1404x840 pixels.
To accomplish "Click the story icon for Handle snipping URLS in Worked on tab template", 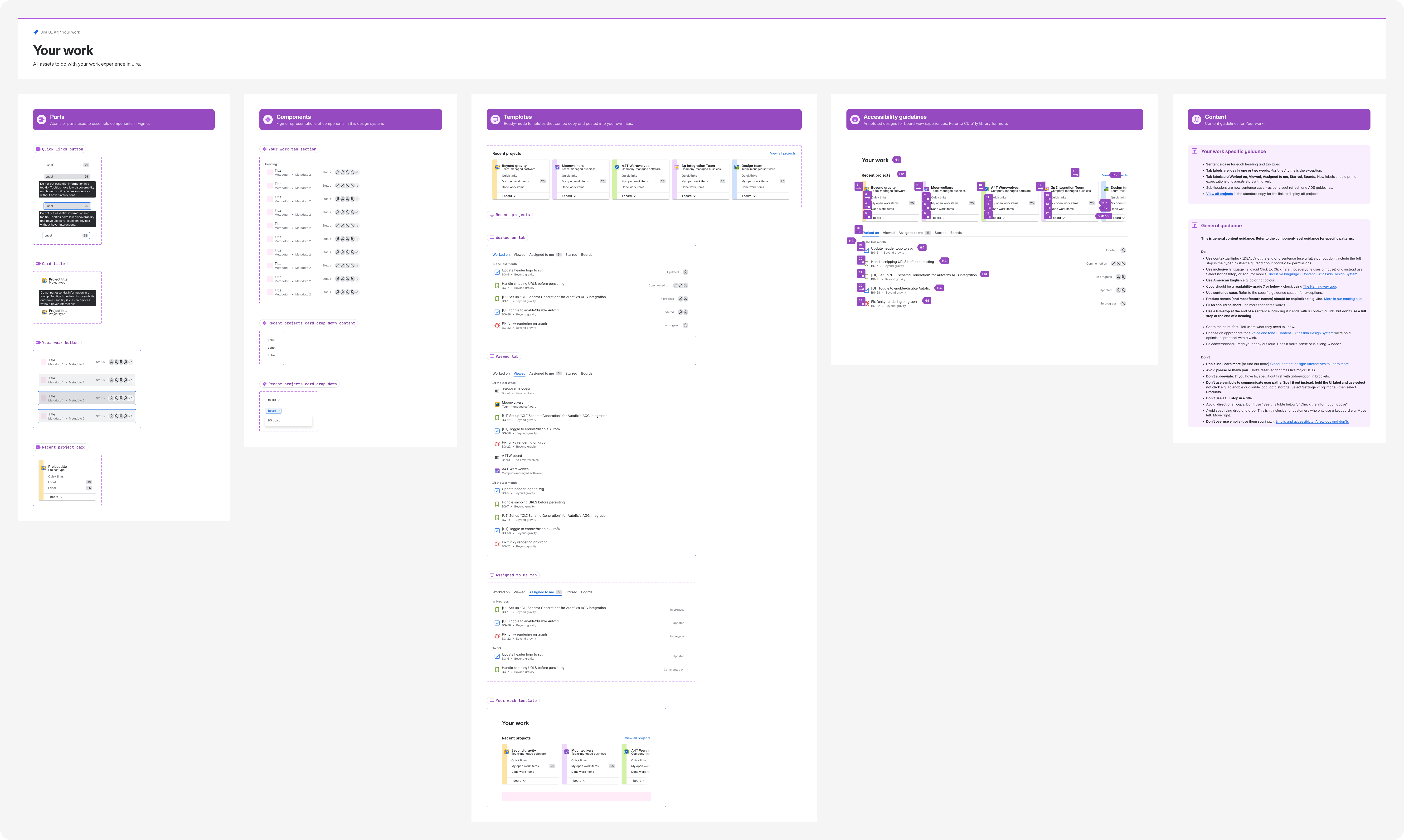I will pos(497,285).
